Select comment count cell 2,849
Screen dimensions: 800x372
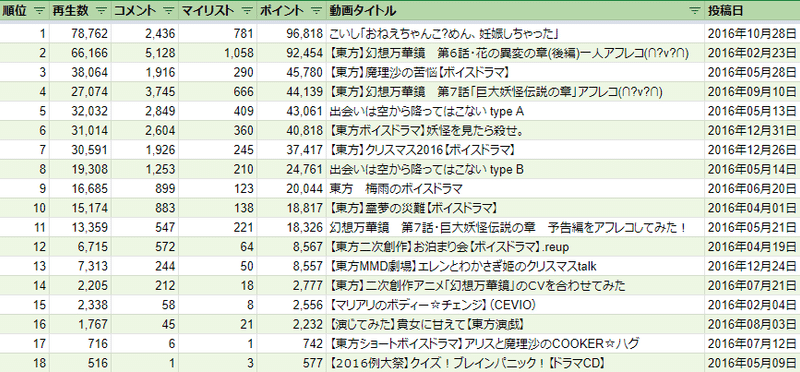pyautogui.click(x=145, y=111)
